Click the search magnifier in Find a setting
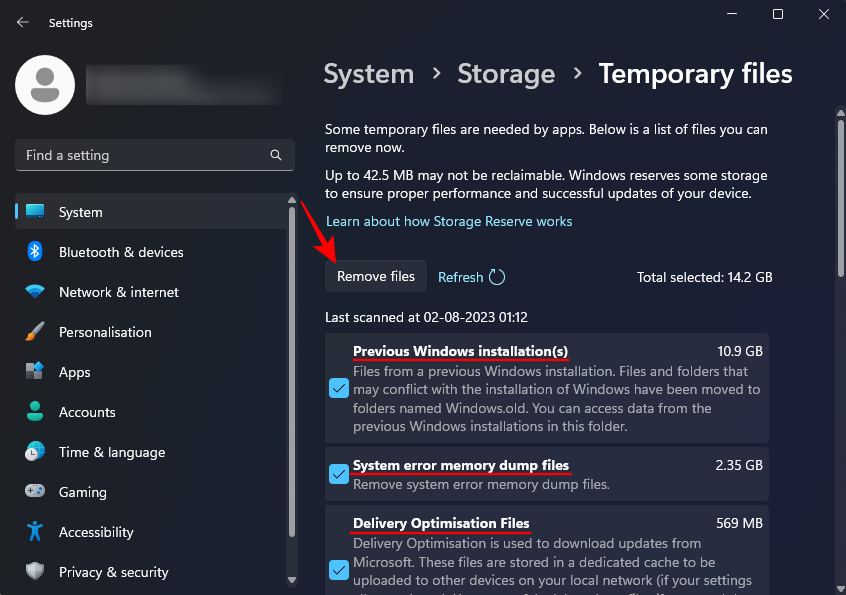Screen dimensions: 846x595 point(275,155)
